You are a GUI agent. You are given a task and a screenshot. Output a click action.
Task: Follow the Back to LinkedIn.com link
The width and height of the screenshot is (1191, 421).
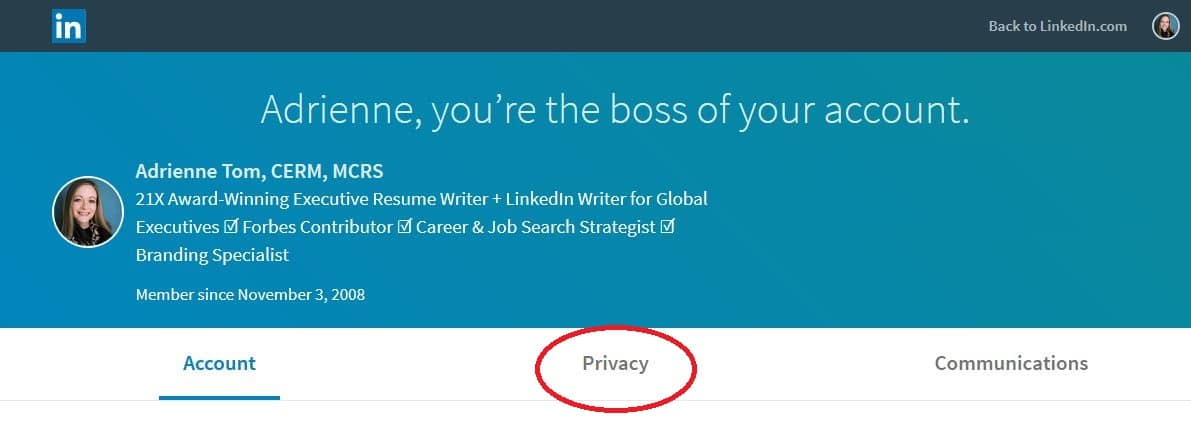click(x=1057, y=26)
